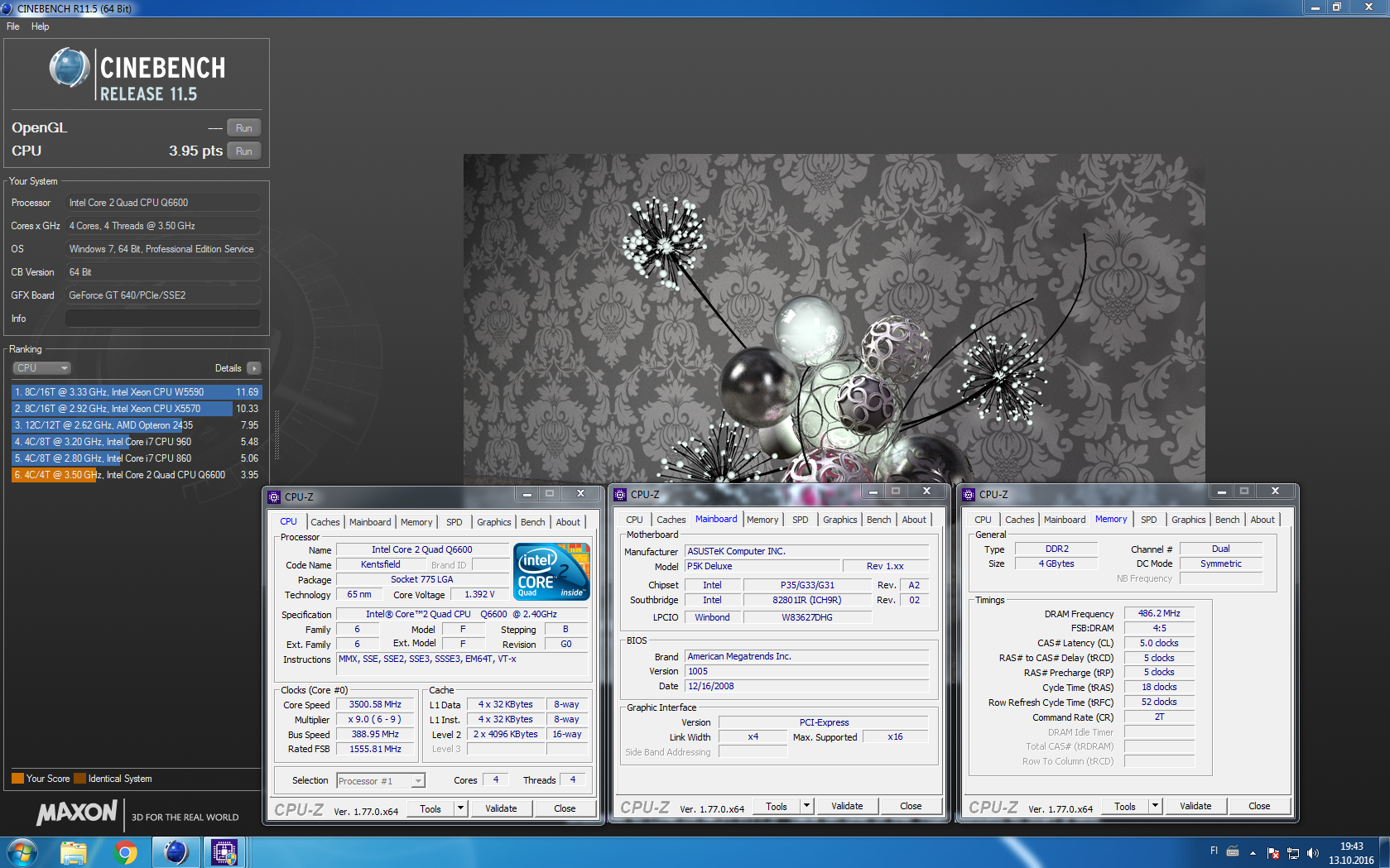Viewport: 1390px width, 868px height.
Task: Click the volume speaker tray icon
Action: click(x=1312, y=853)
